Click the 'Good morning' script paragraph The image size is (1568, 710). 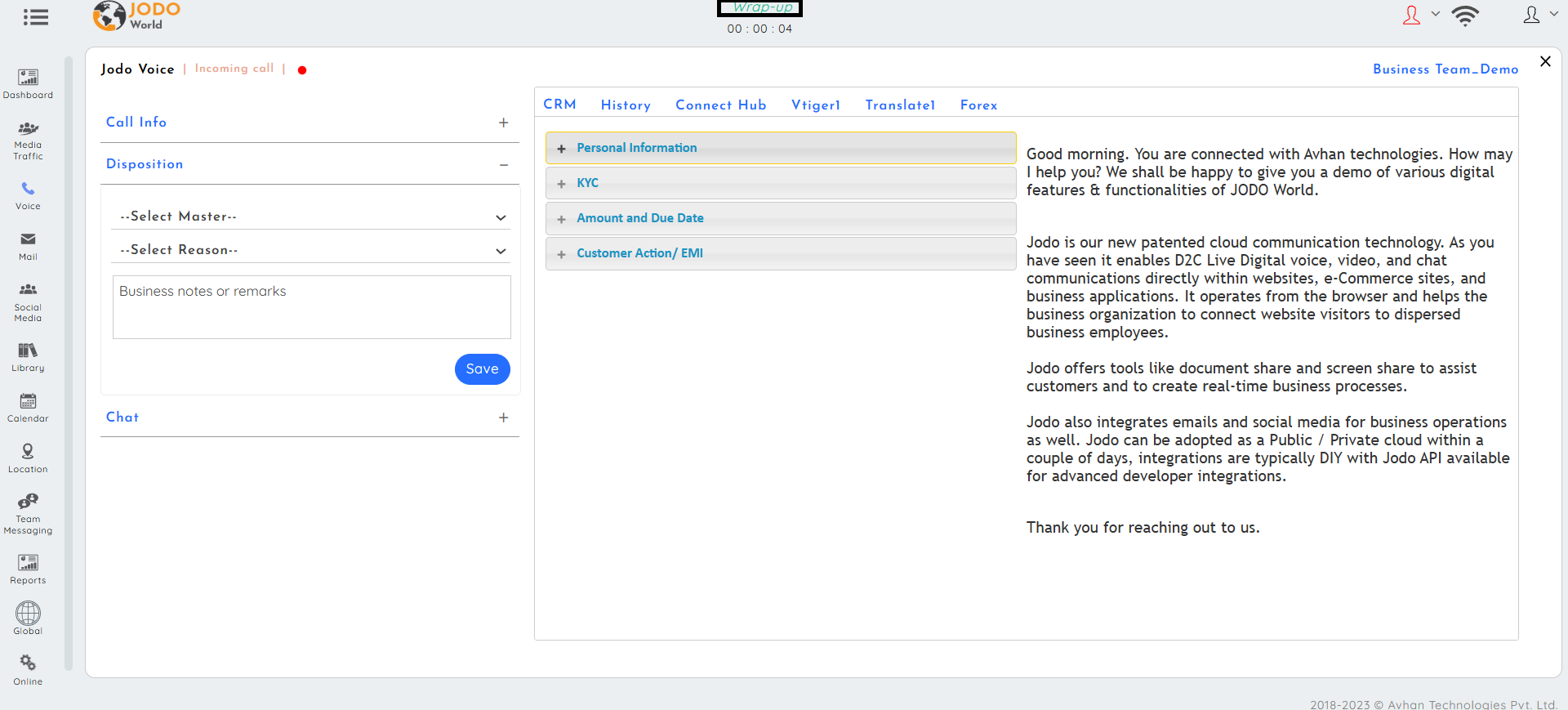1270,172
